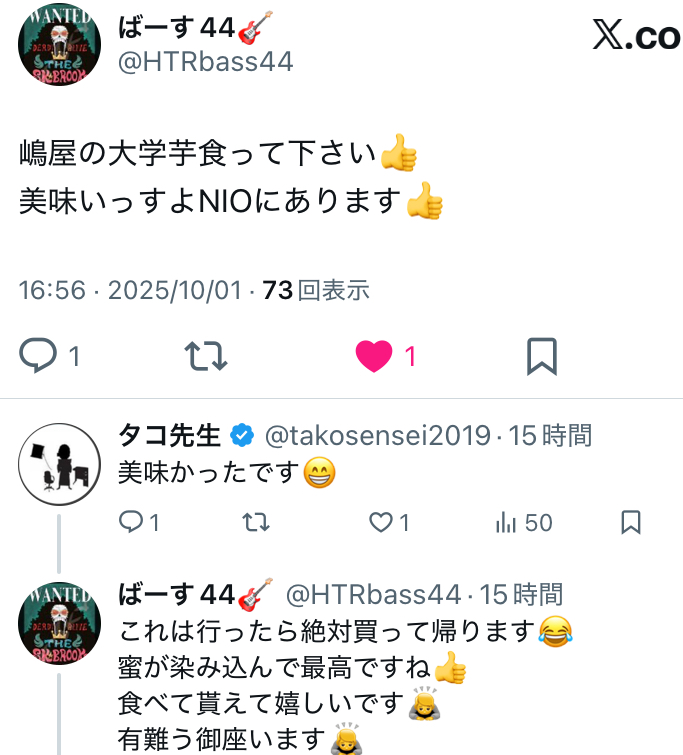Open the reply icon on the main post
This screenshot has width=683, height=755.
point(38,356)
